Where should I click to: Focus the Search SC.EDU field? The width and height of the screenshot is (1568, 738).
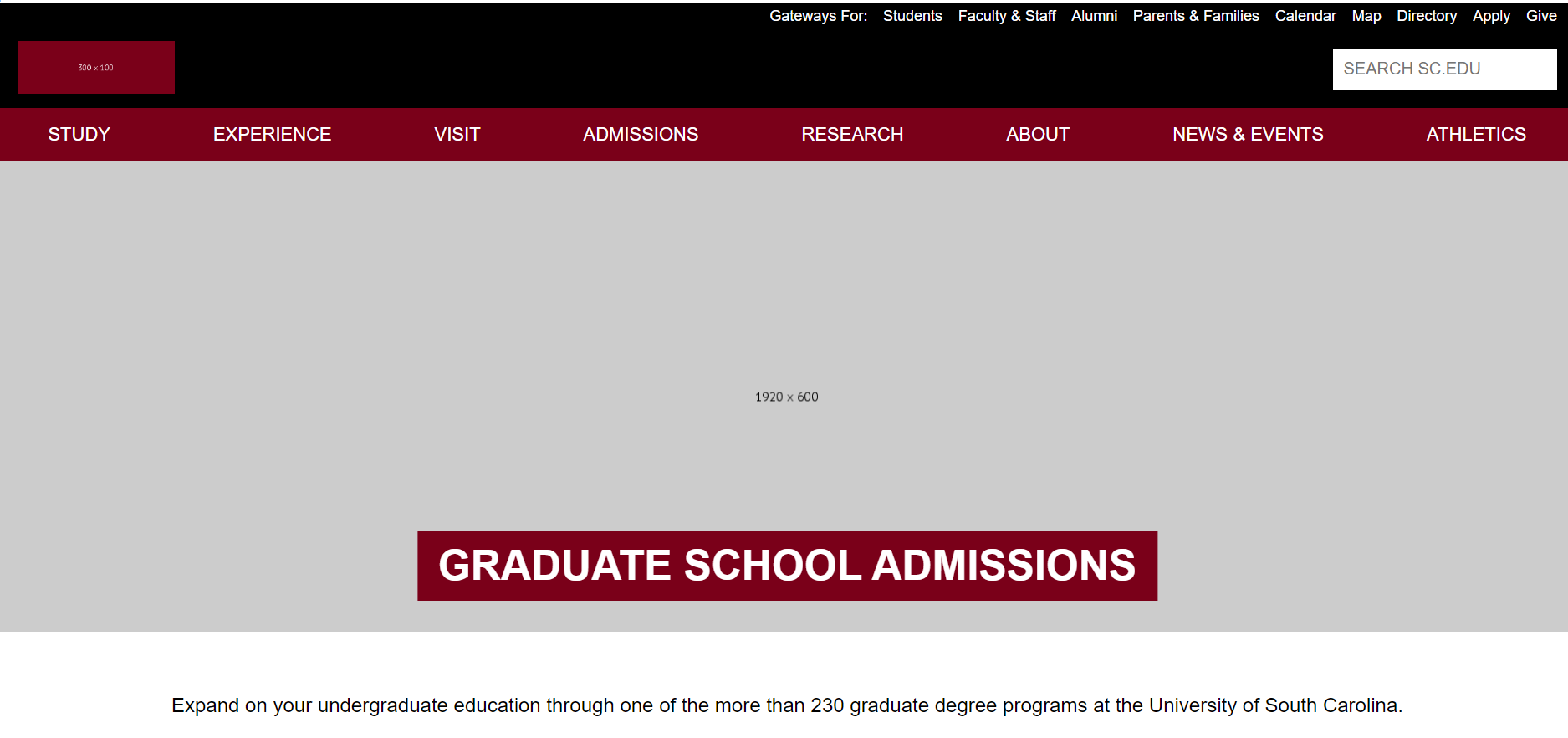tap(1444, 69)
